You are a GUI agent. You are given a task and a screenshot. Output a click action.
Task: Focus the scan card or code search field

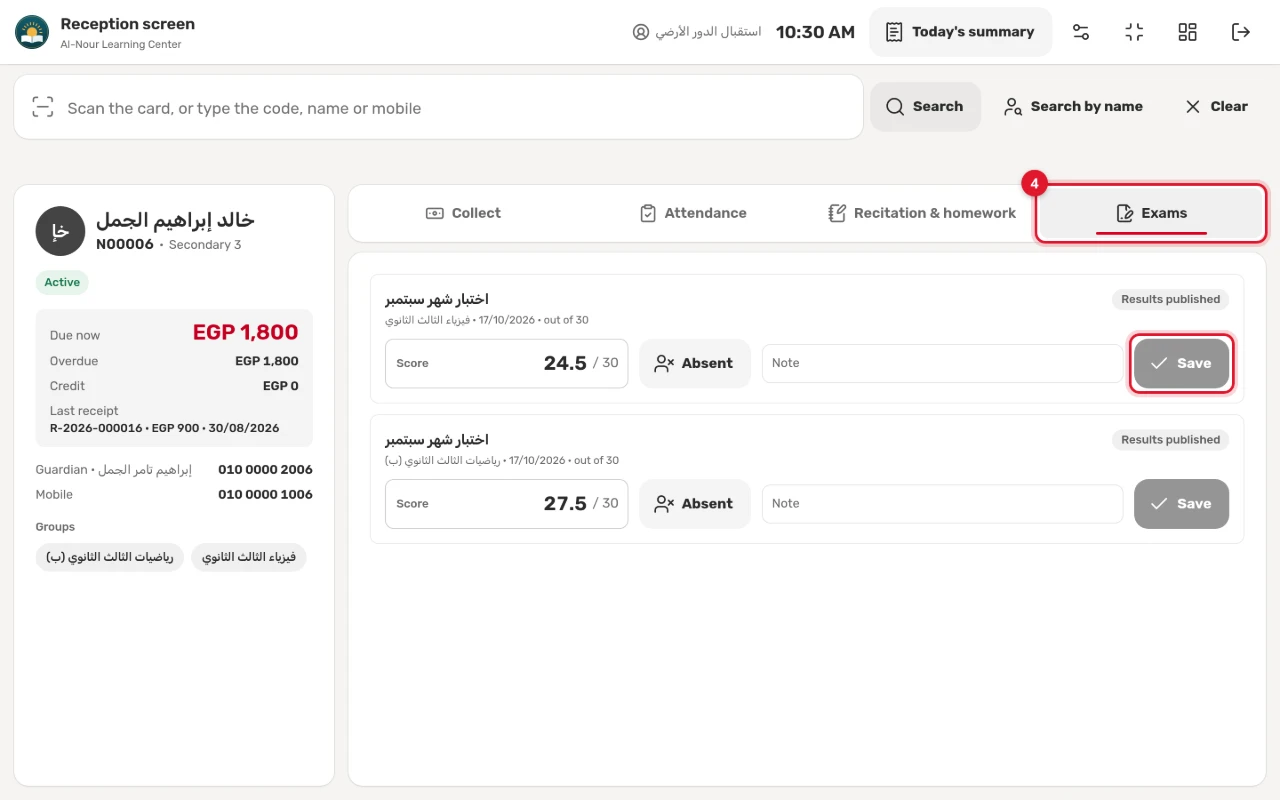click(438, 107)
